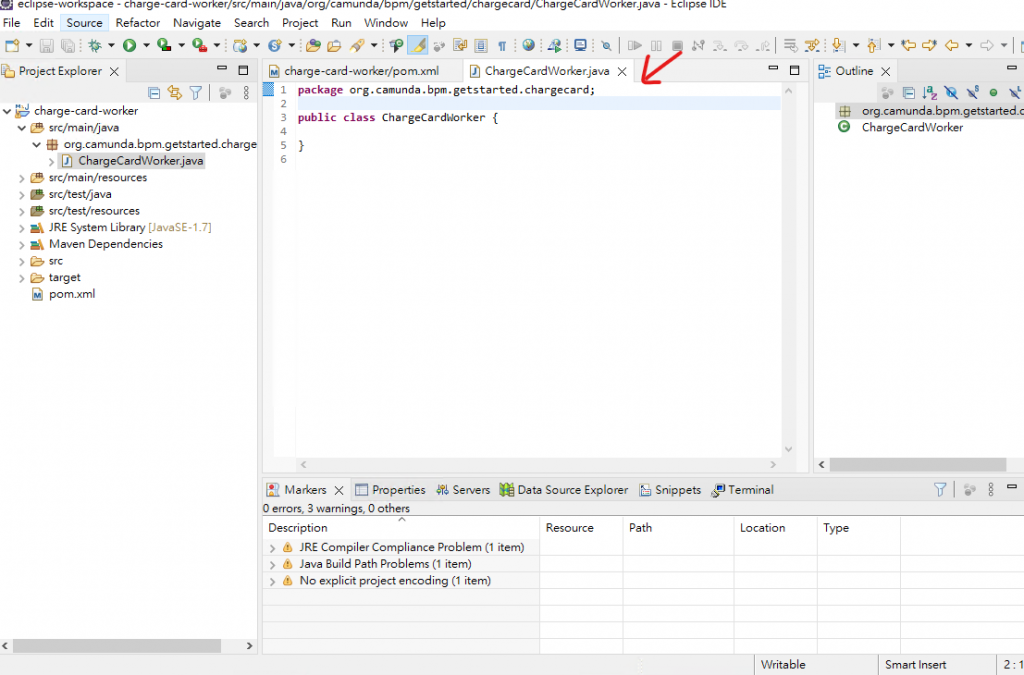Expand the src/main/resources folder
Viewport: 1024px width, 675px height.
coord(22,178)
